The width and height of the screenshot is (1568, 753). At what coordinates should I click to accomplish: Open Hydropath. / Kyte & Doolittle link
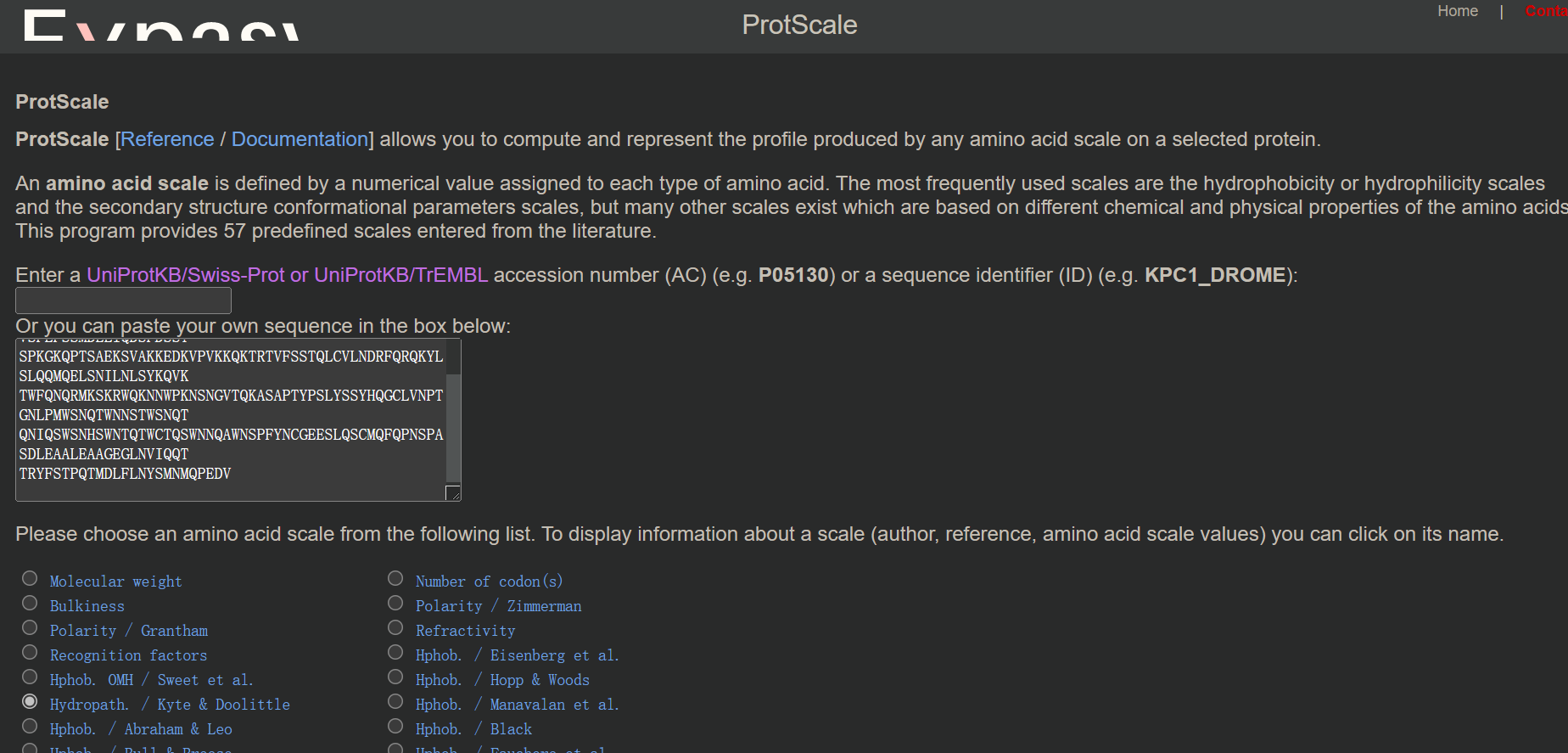170,705
